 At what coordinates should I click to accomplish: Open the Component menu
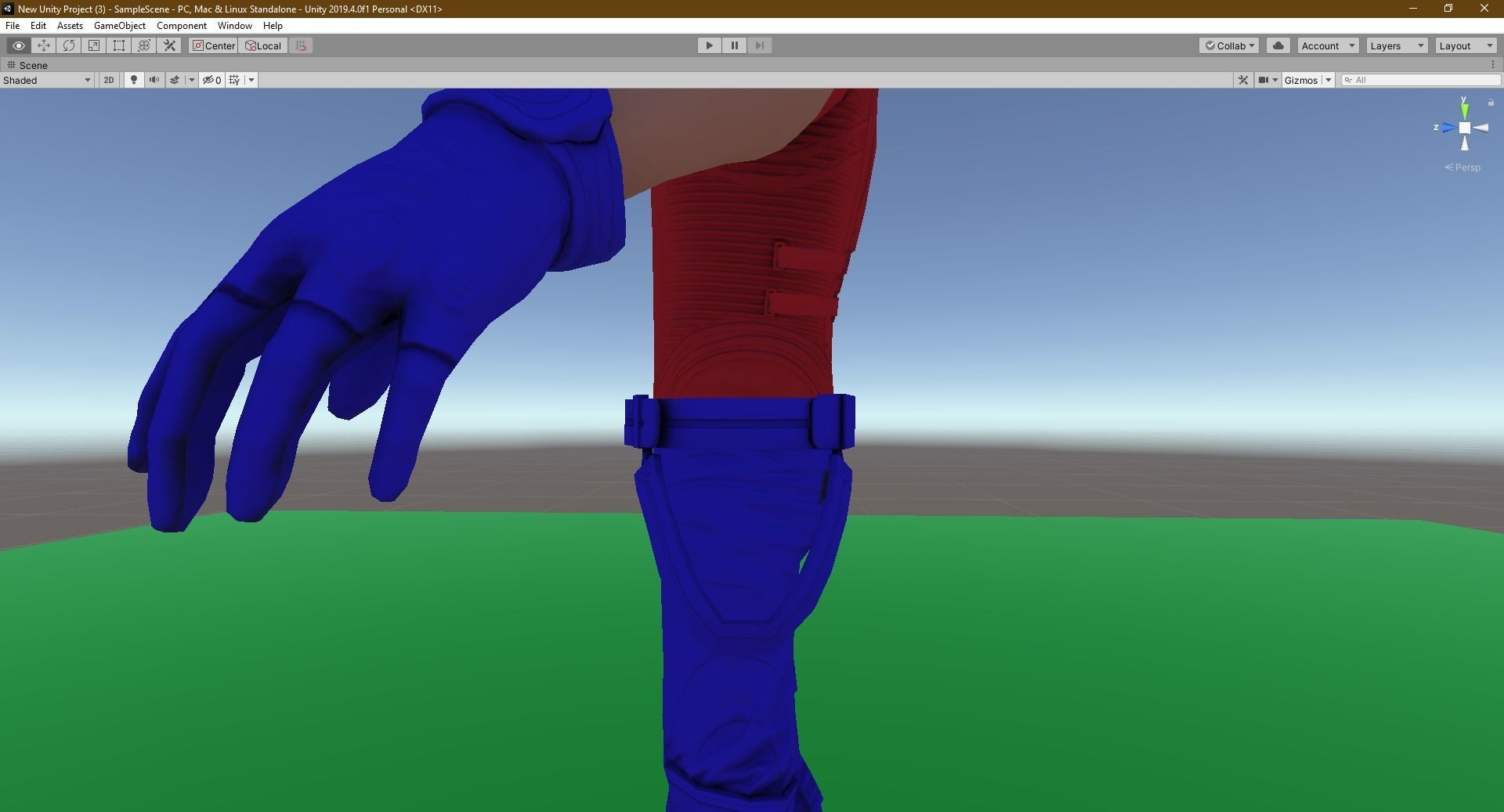[x=182, y=26]
